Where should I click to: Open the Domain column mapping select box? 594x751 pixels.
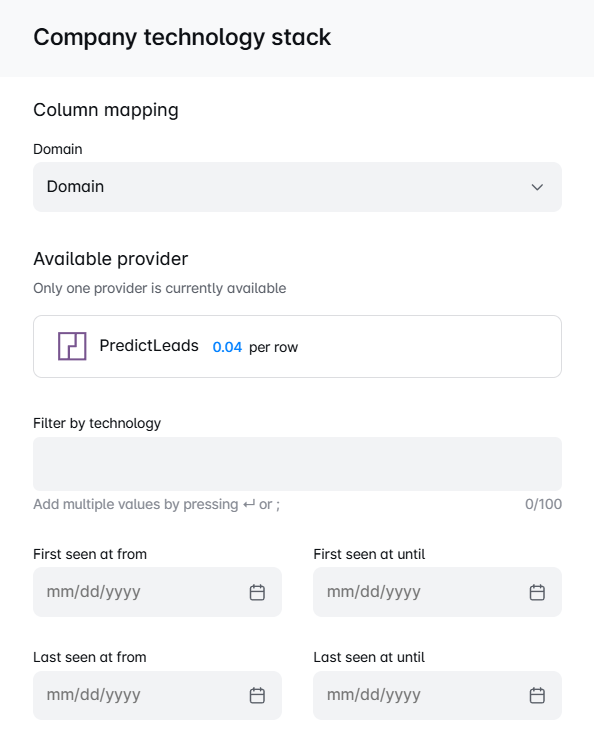coord(297,187)
